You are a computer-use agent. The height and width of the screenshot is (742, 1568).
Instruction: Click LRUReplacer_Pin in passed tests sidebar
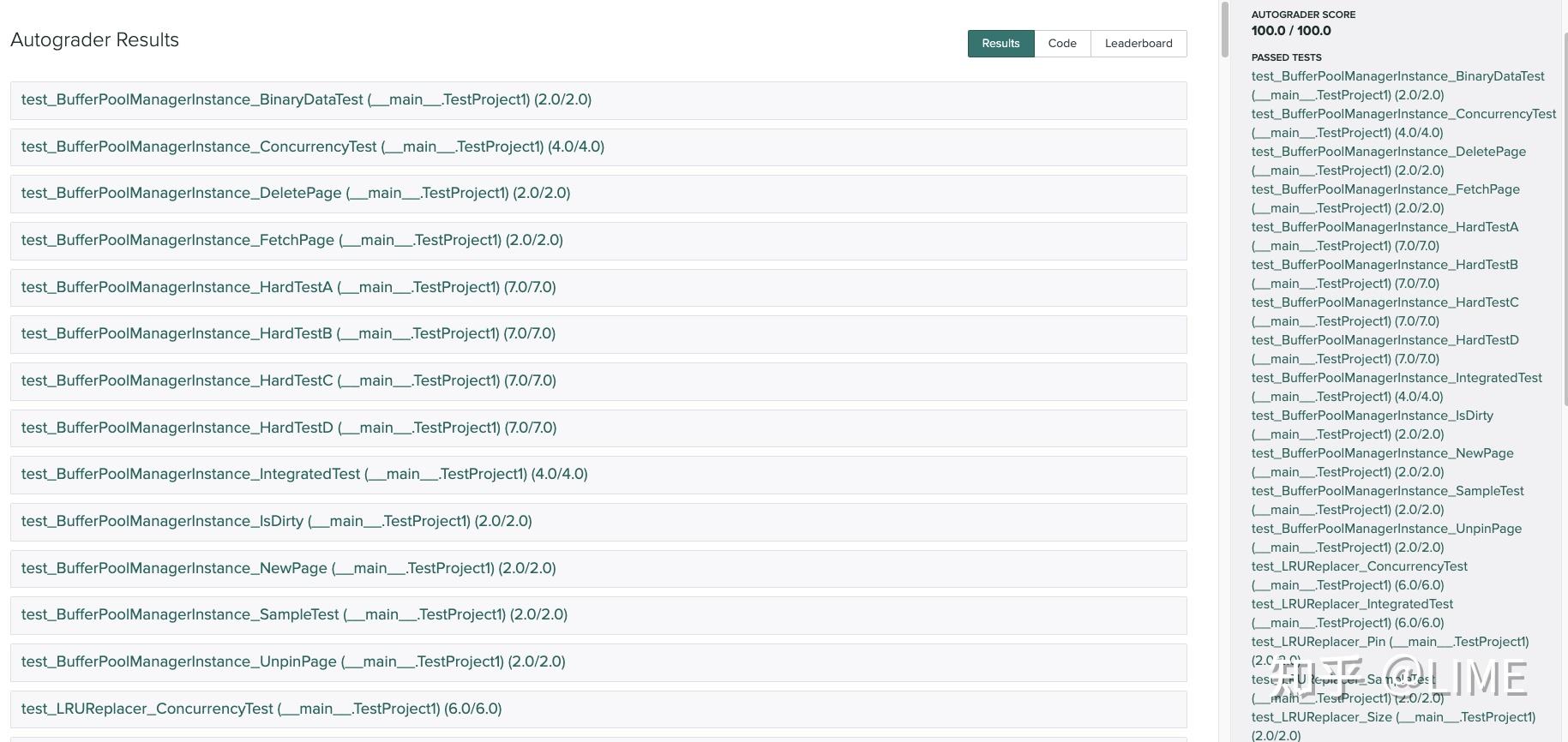pos(1390,651)
